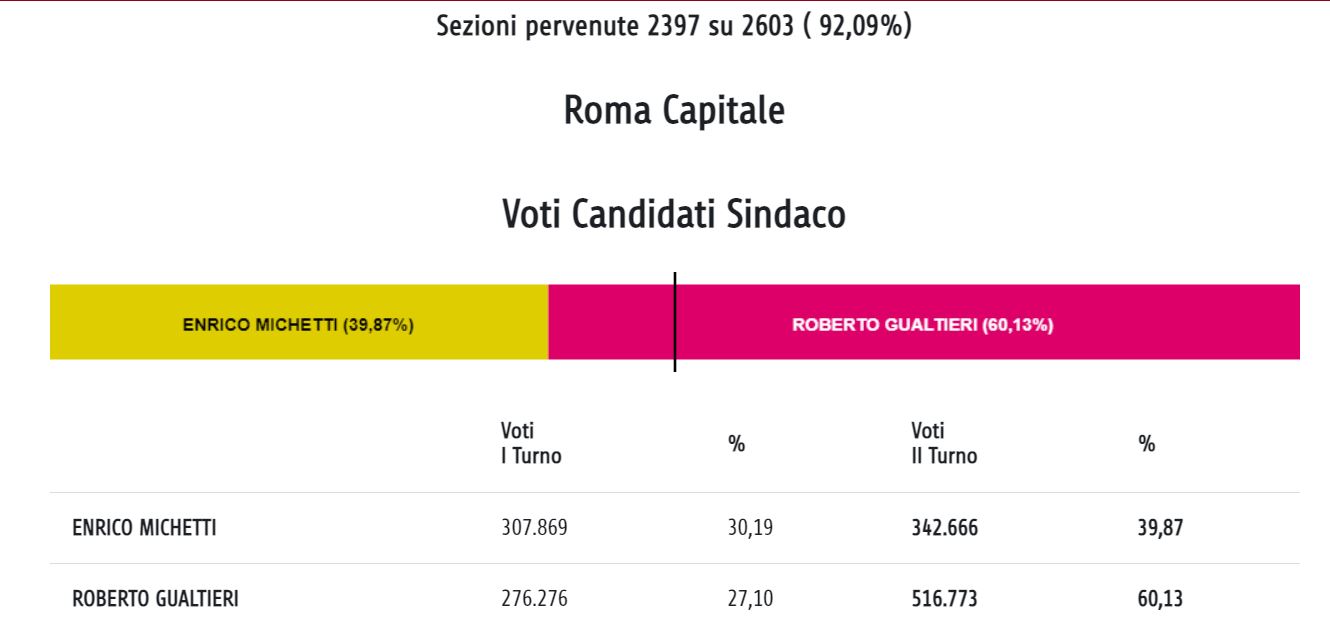Click the black vertical midpoint marker line
The height and width of the screenshot is (624, 1330).
(675, 321)
